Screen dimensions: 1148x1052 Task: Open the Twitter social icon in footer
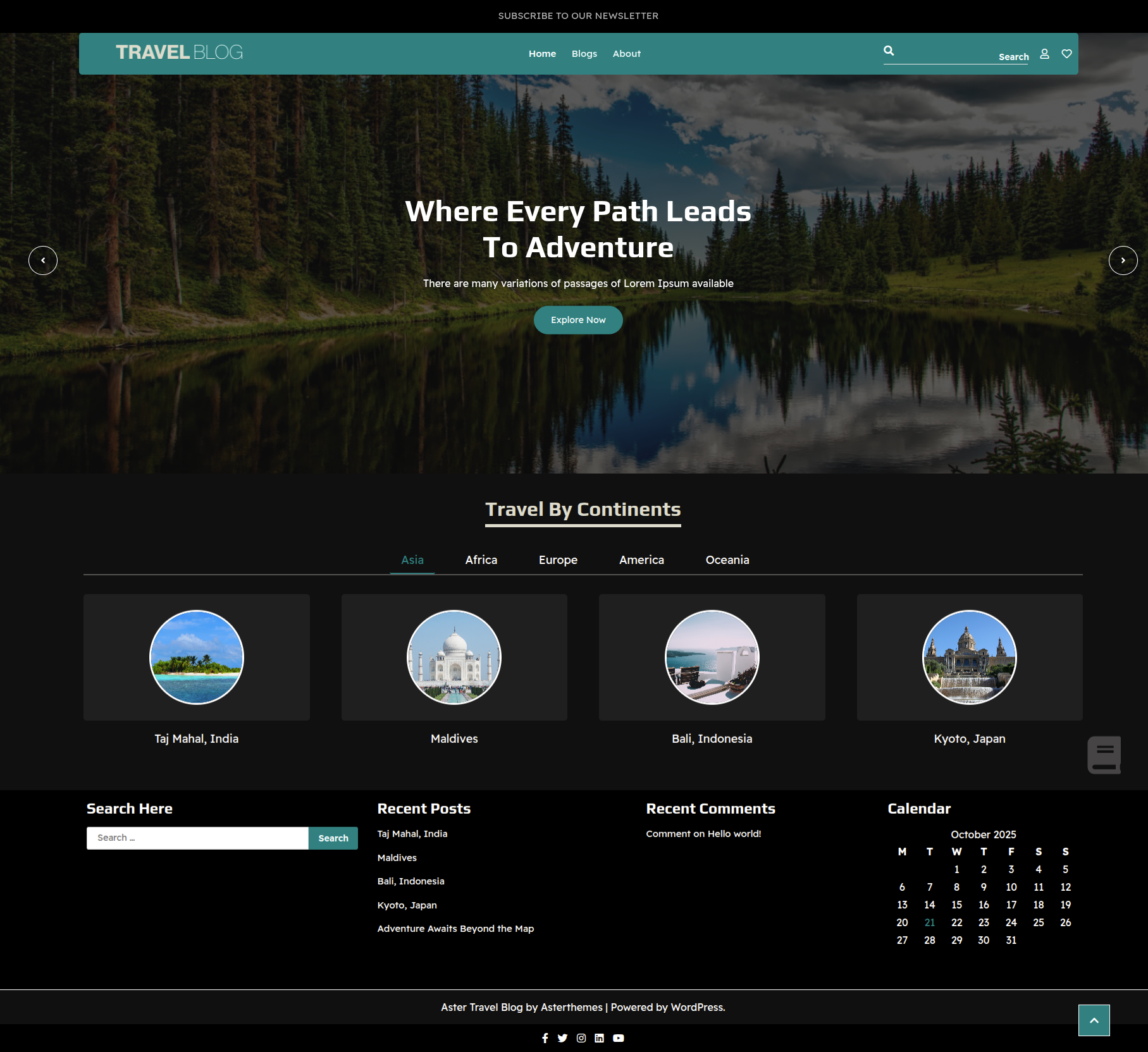[562, 1038]
